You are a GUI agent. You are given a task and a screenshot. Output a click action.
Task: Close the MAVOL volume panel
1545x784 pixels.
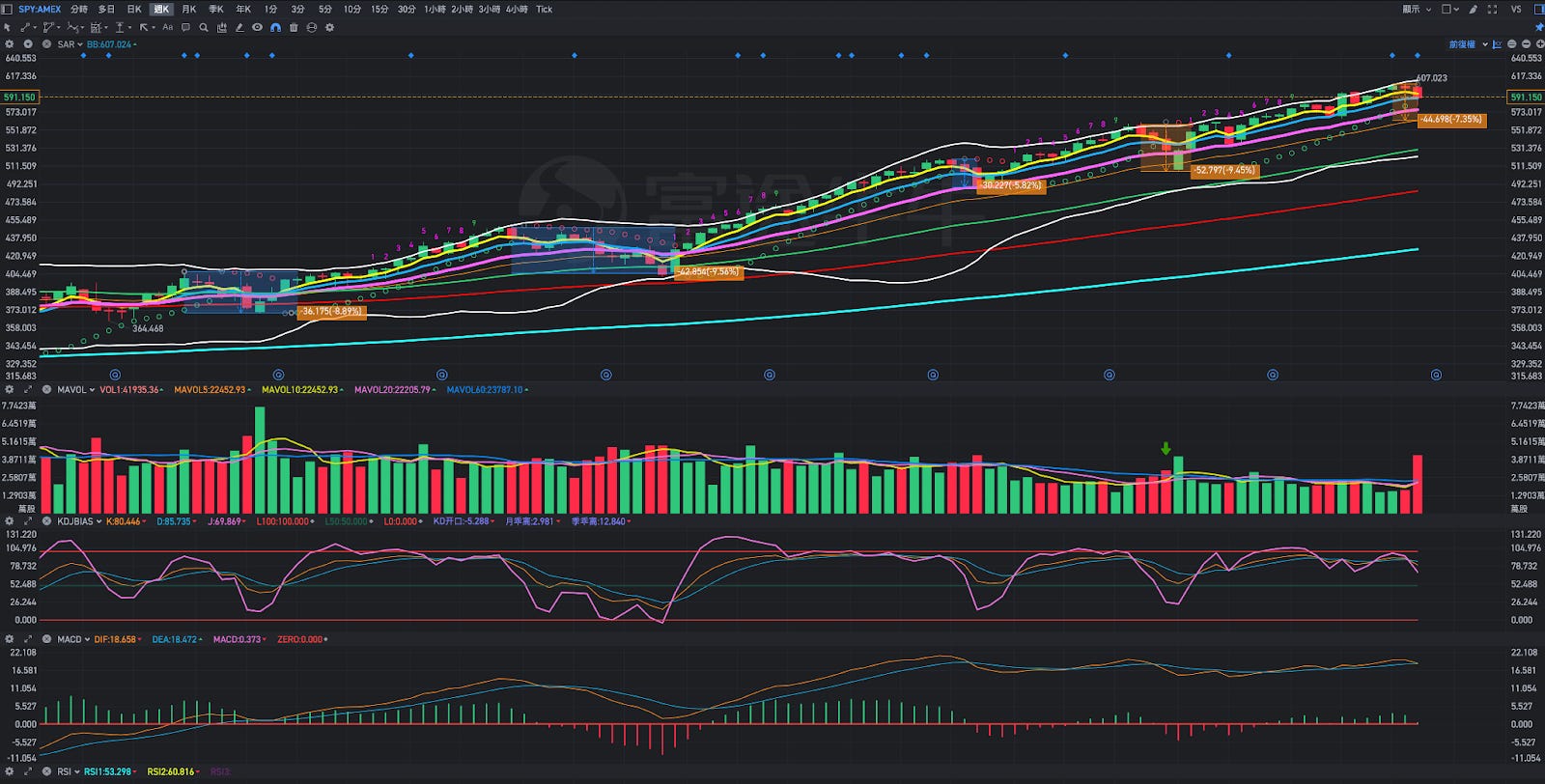click(x=46, y=390)
